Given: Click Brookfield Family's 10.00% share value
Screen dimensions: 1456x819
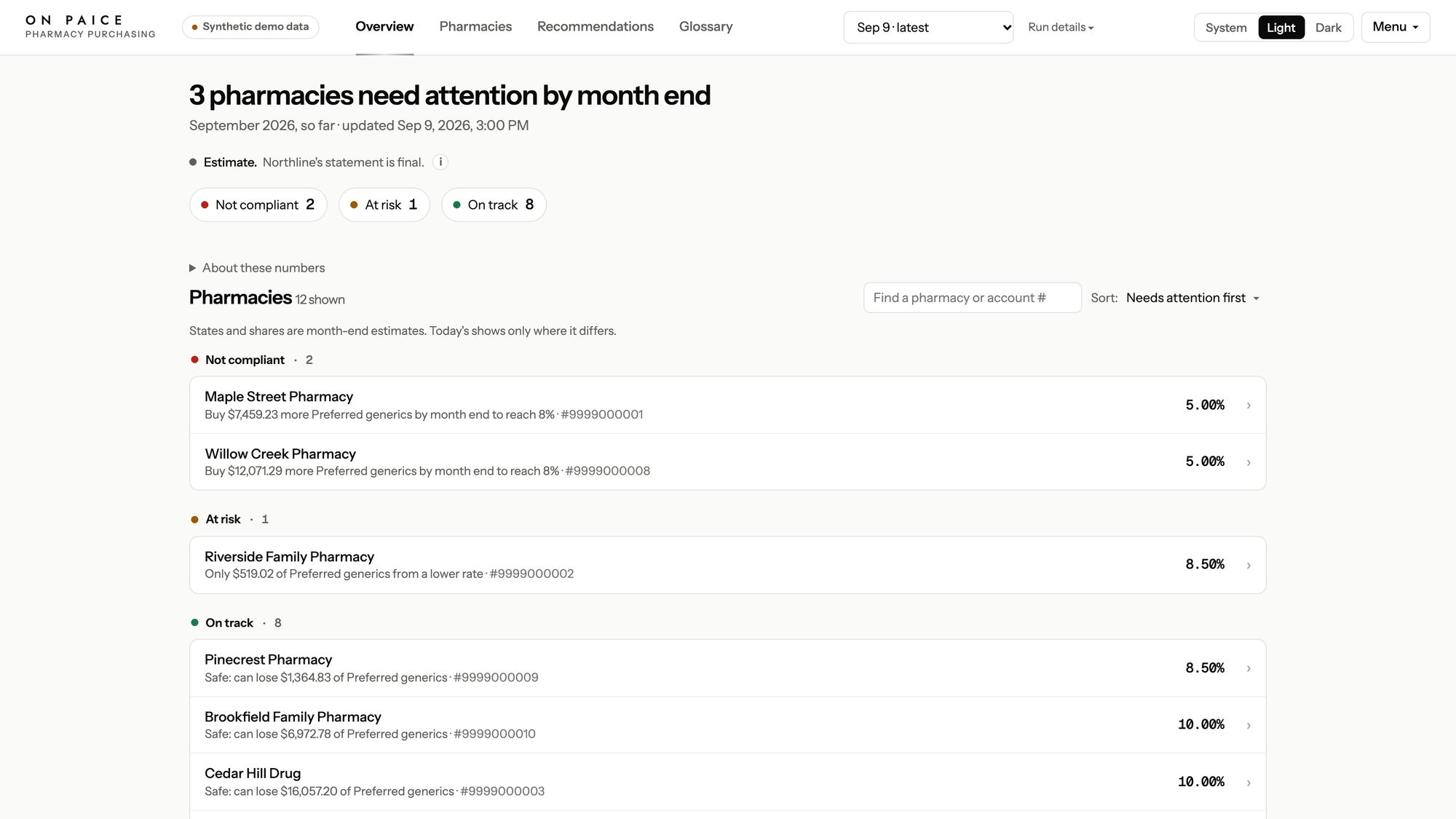Looking at the screenshot, I should [x=1201, y=724].
